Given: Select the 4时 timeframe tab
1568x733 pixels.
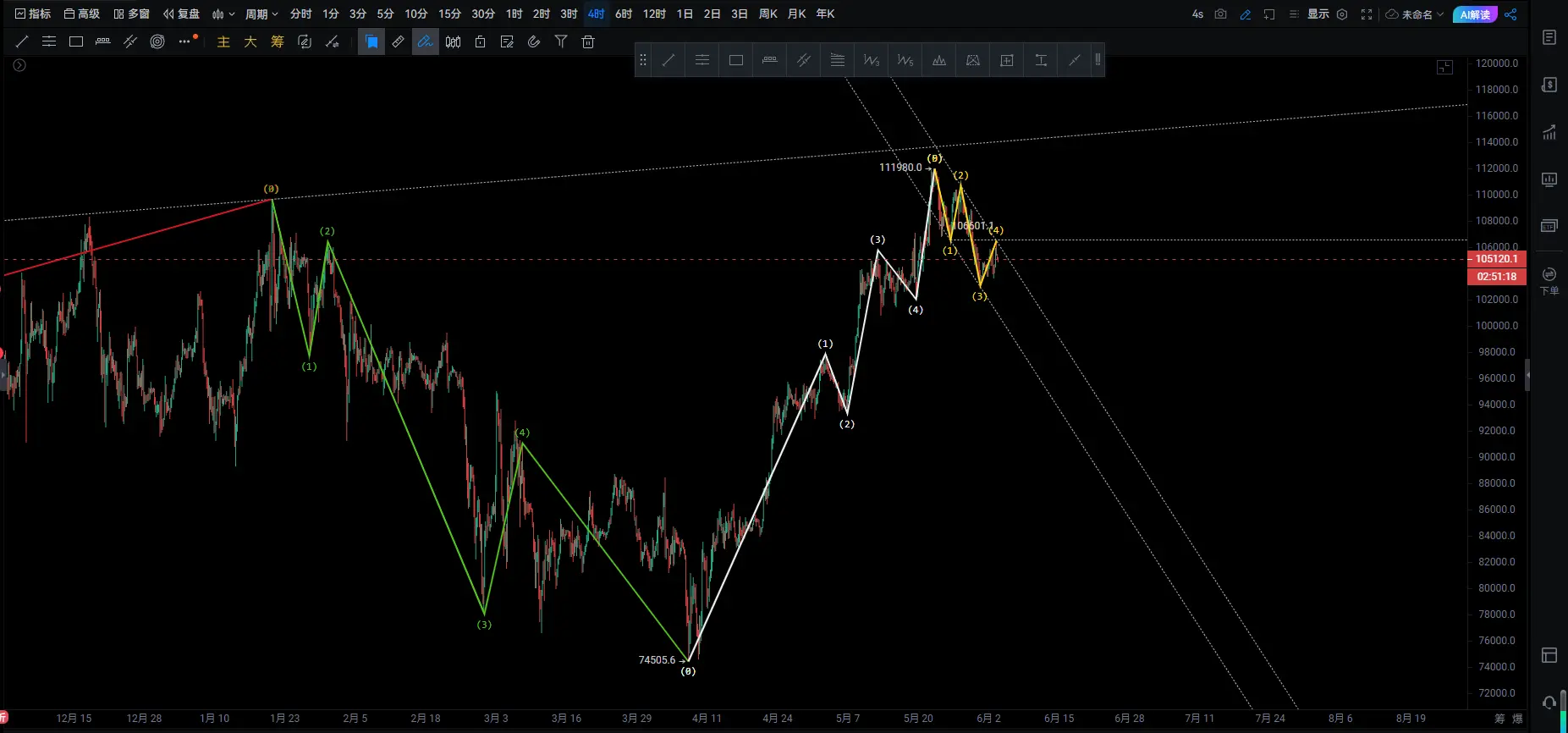Looking at the screenshot, I should [597, 14].
